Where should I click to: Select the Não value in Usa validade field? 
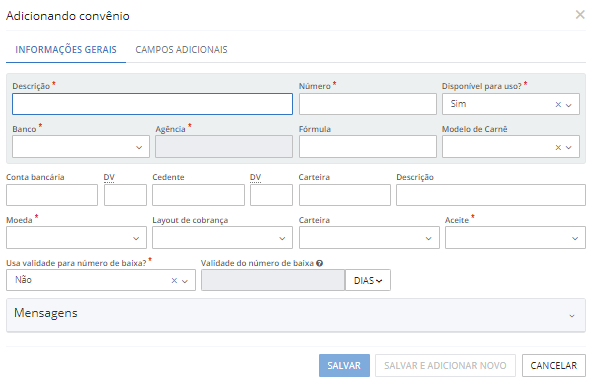pyautogui.click(x=23, y=280)
